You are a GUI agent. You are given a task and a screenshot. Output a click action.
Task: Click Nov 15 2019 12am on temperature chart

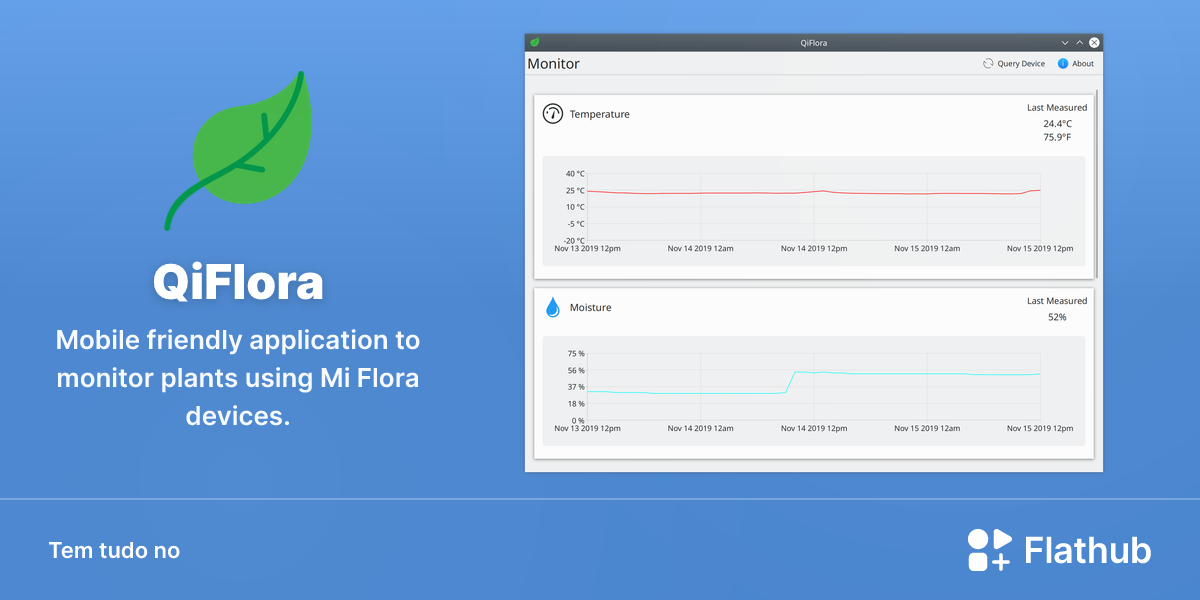tap(927, 248)
